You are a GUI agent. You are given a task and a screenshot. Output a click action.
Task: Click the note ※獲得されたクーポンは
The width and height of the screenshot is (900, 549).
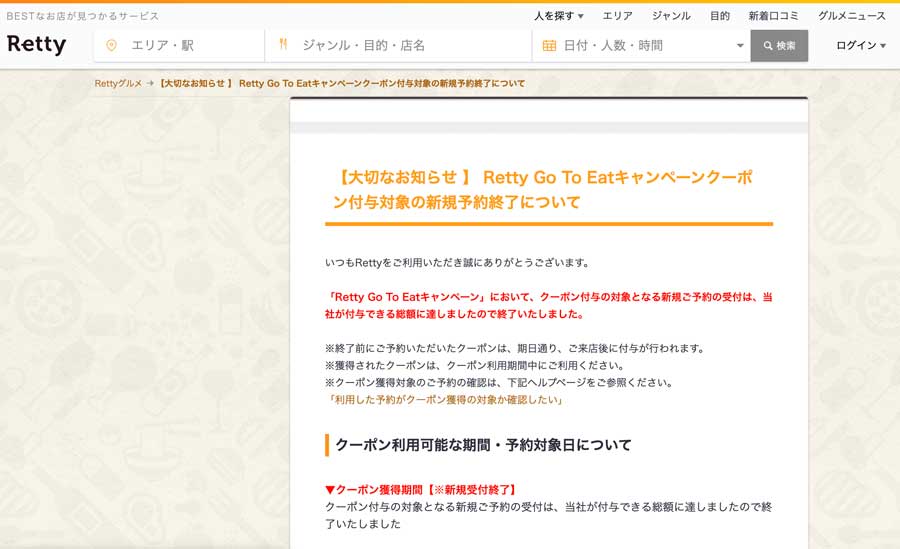(x=475, y=365)
